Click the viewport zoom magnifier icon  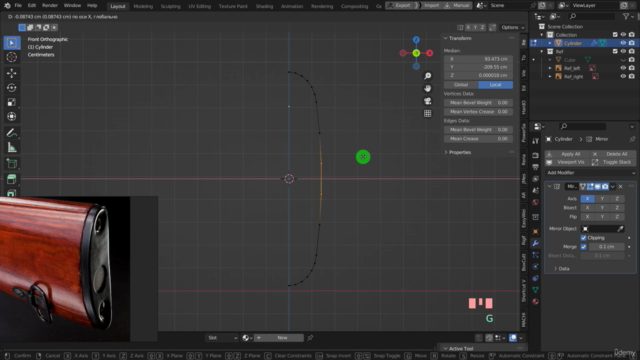point(427,76)
